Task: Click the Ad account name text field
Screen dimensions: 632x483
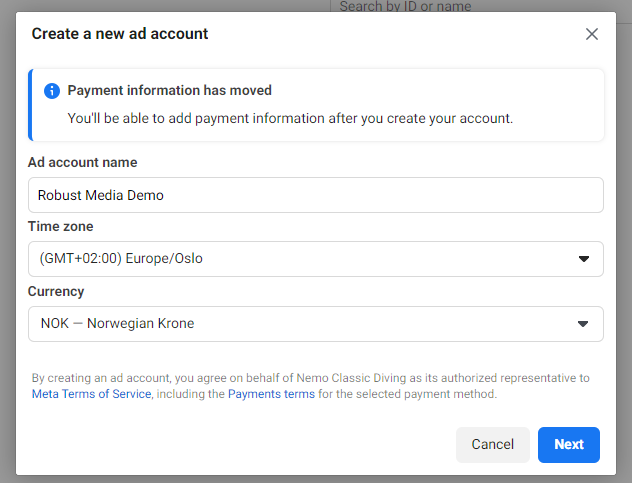Action: coord(315,195)
